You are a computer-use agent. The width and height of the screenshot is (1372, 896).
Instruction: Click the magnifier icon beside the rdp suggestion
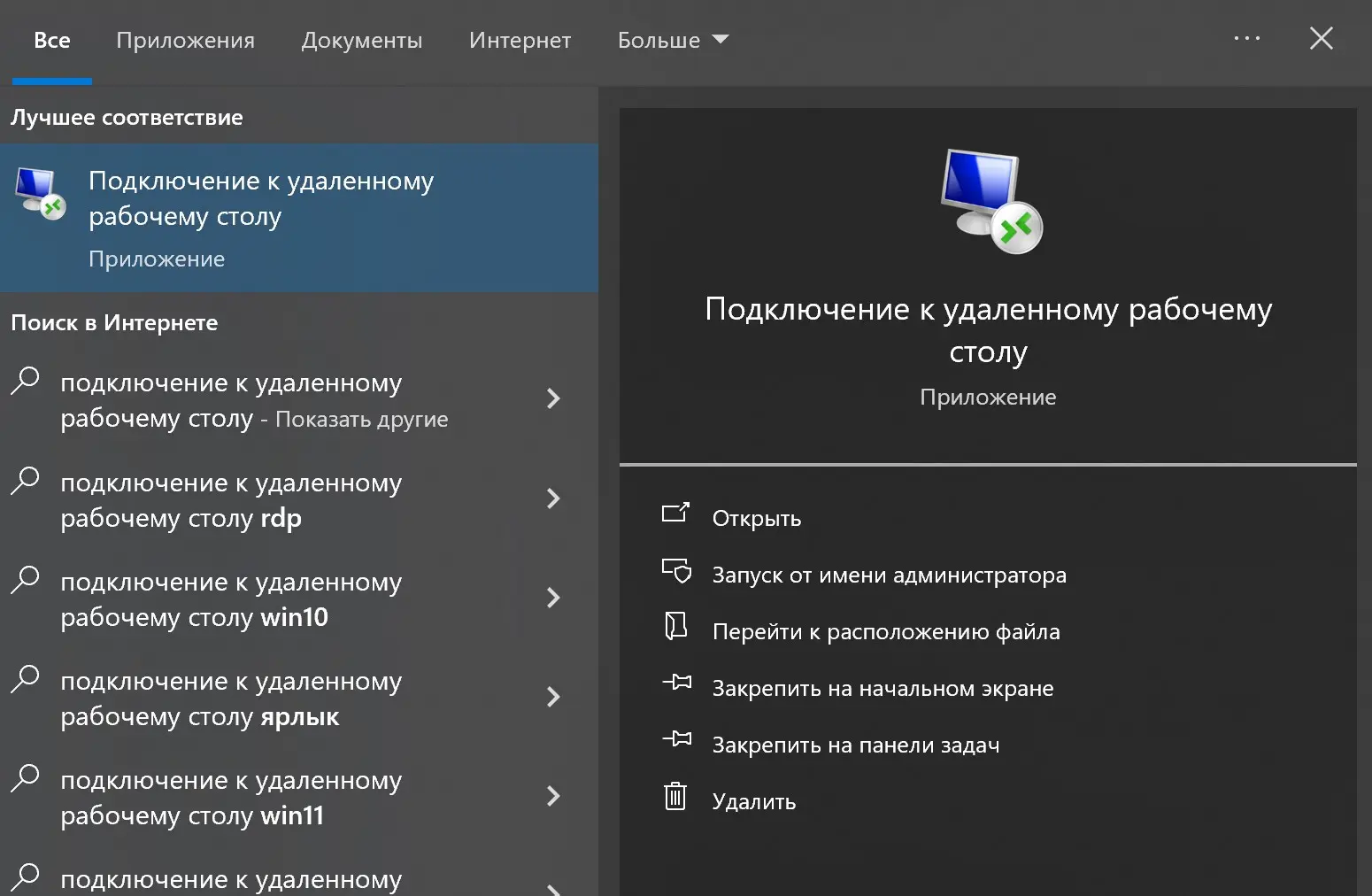(x=26, y=481)
